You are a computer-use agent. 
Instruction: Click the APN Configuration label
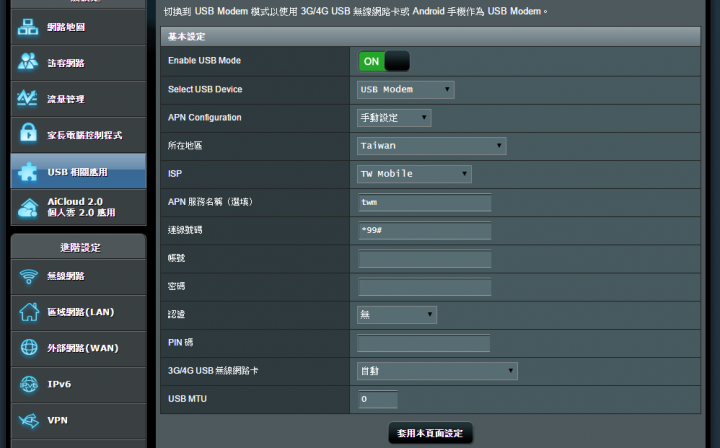(x=204, y=118)
